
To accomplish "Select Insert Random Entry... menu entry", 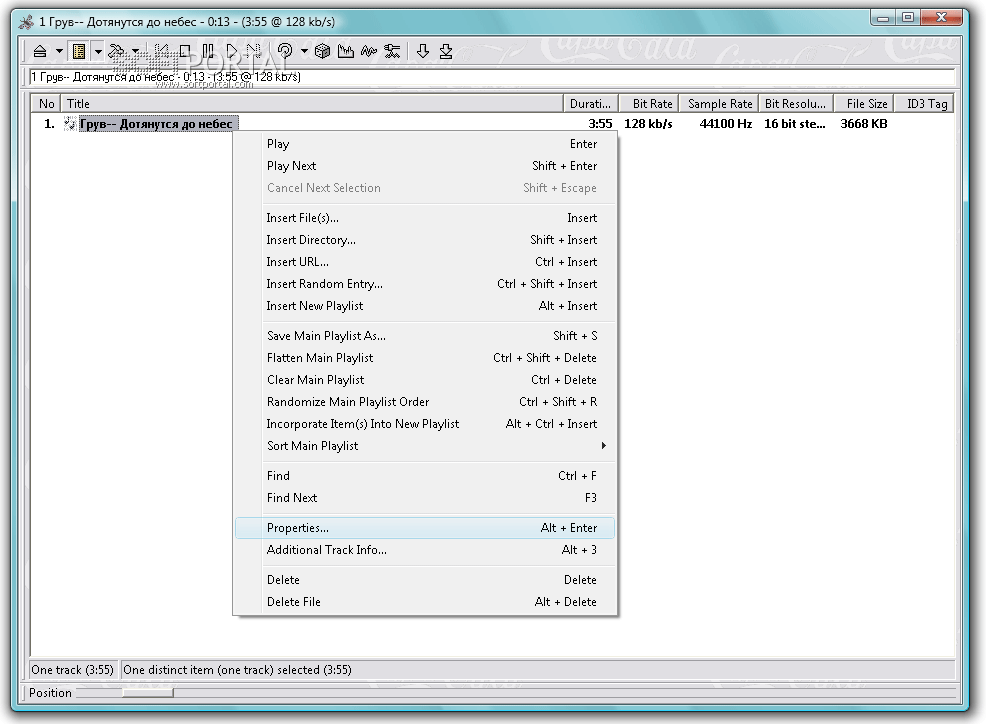I will 425,284.
